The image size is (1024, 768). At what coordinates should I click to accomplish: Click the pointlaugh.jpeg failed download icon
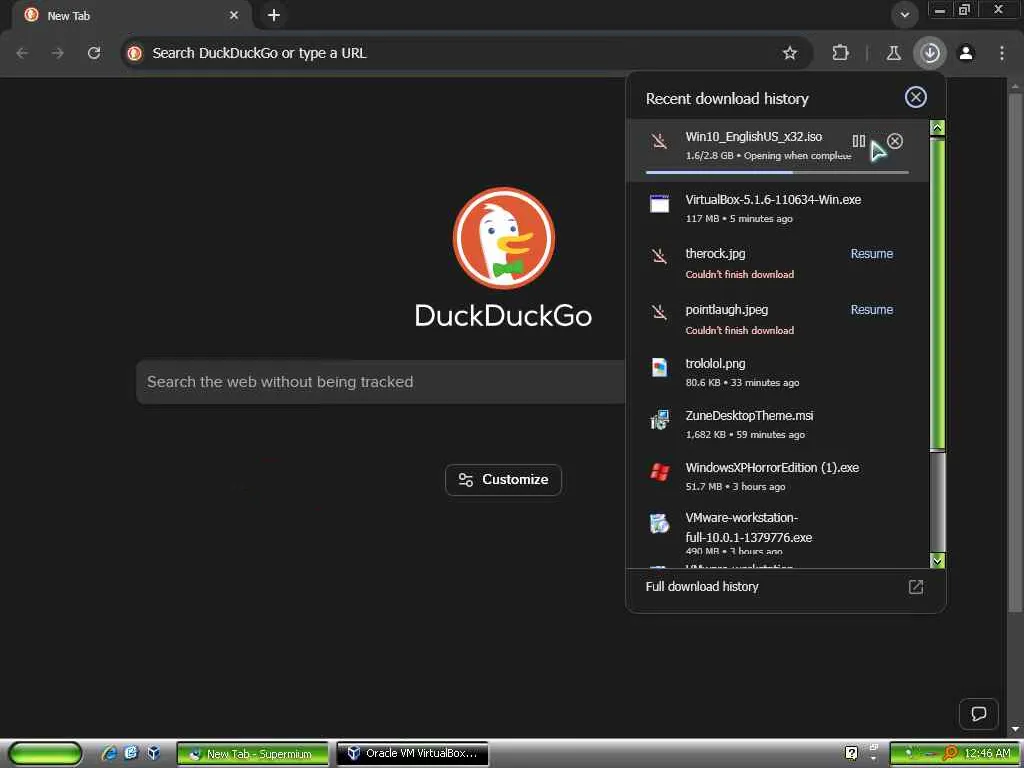click(660, 312)
